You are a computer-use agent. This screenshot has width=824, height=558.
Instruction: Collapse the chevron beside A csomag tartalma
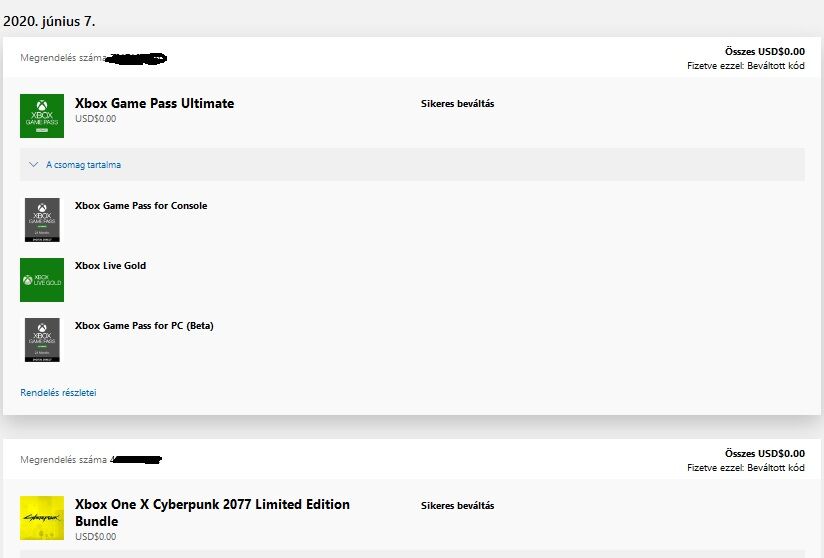34,165
